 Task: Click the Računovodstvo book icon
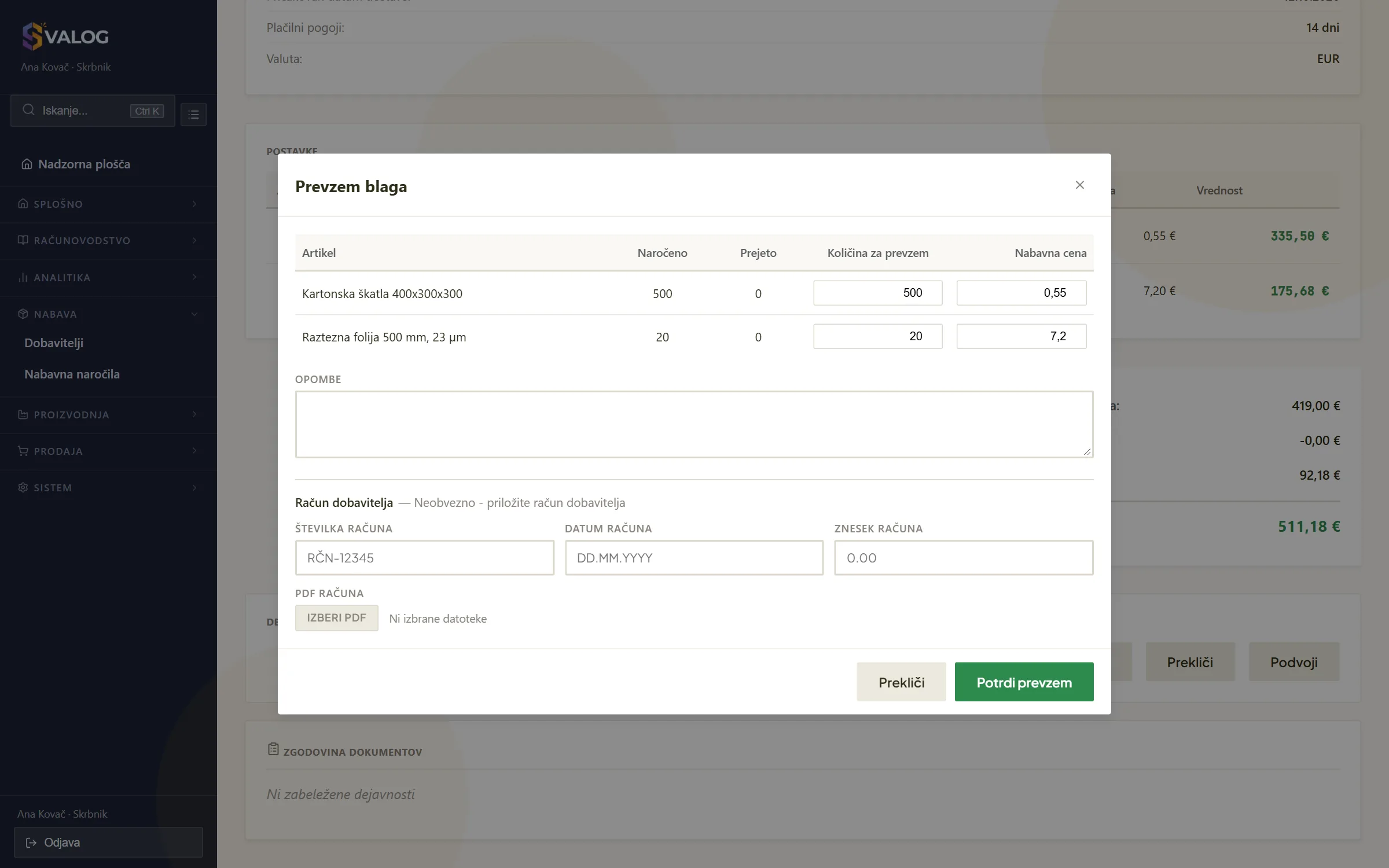coord(23,240)
